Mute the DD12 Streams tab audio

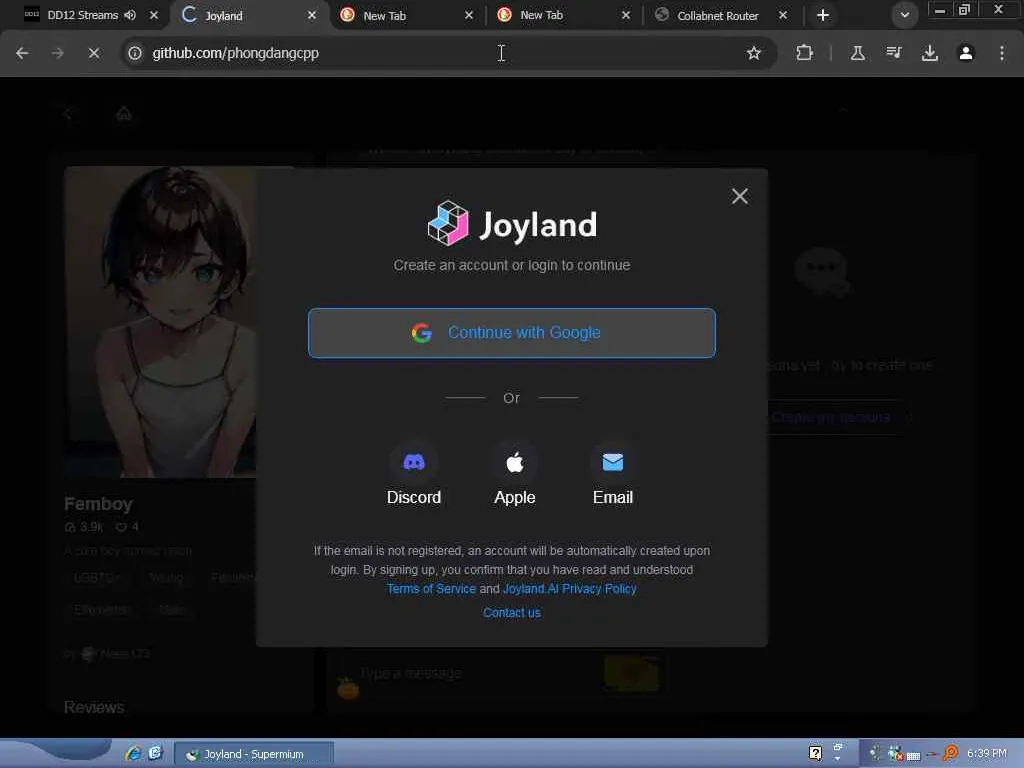[130, 14]
